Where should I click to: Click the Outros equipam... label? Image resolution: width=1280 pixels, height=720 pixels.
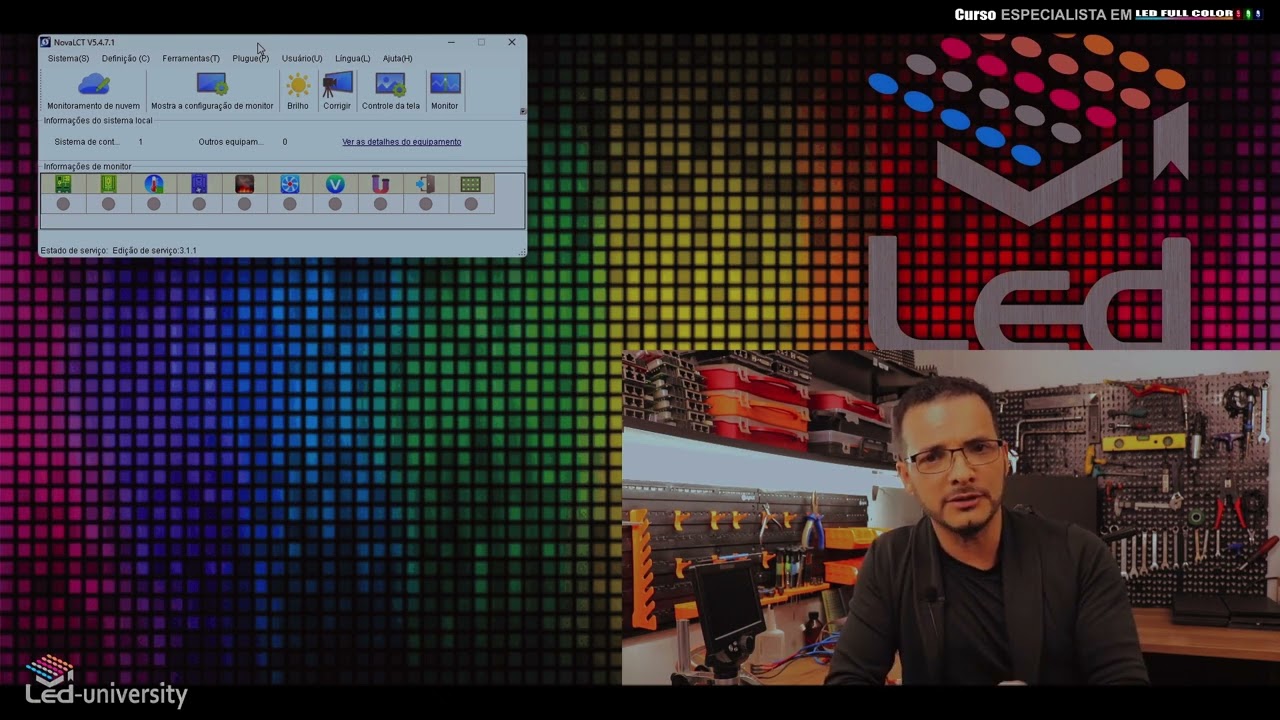point(231,142)
